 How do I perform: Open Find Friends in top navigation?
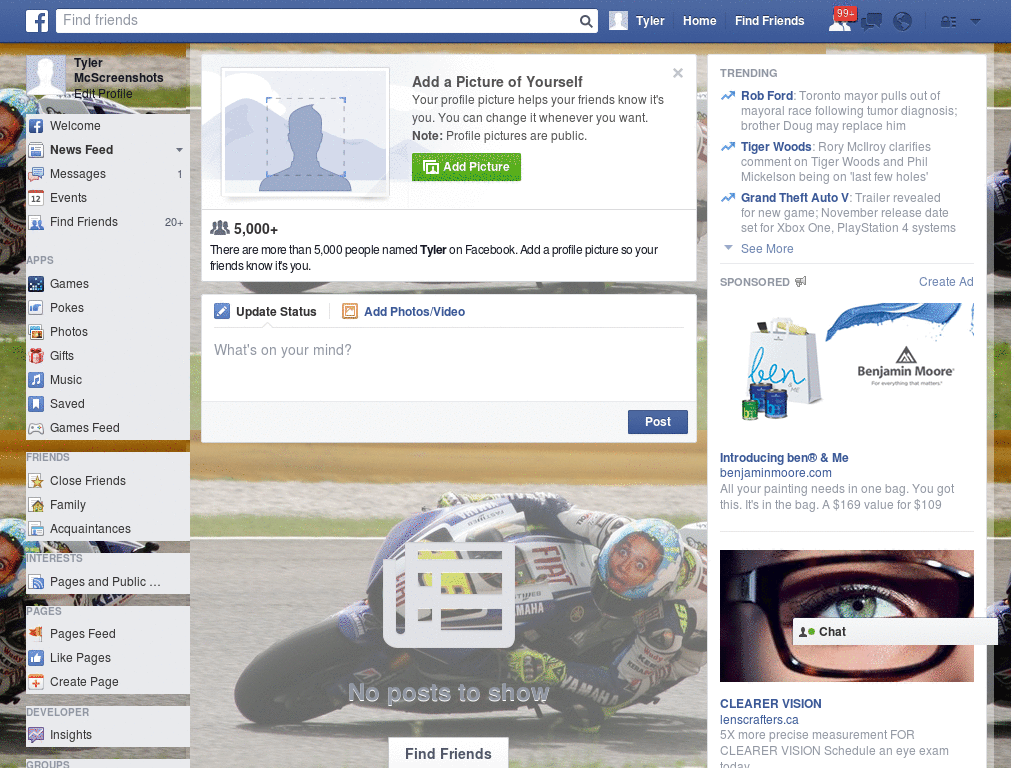pos(769,21)
